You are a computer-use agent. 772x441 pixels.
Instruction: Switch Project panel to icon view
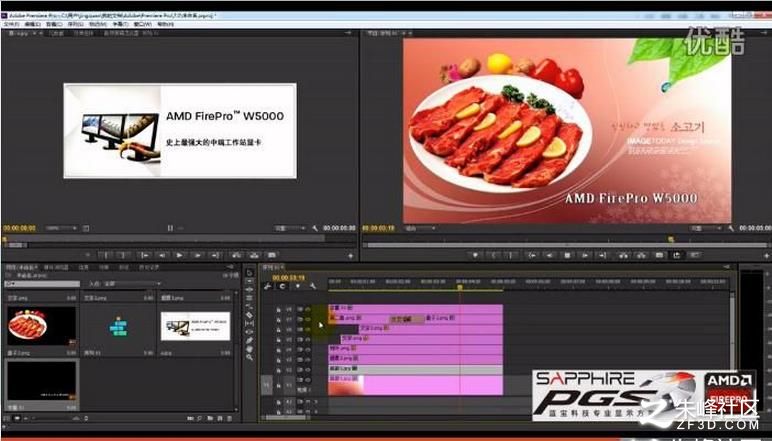click(x=17, y=418)
